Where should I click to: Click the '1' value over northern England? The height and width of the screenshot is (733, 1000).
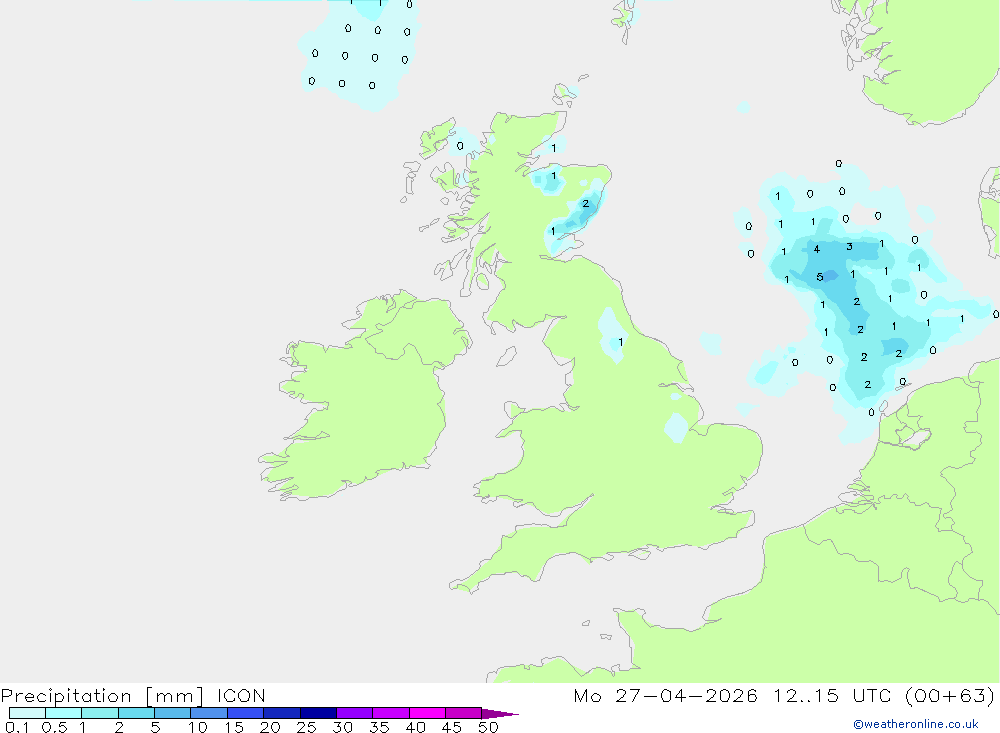click(621, 342)
